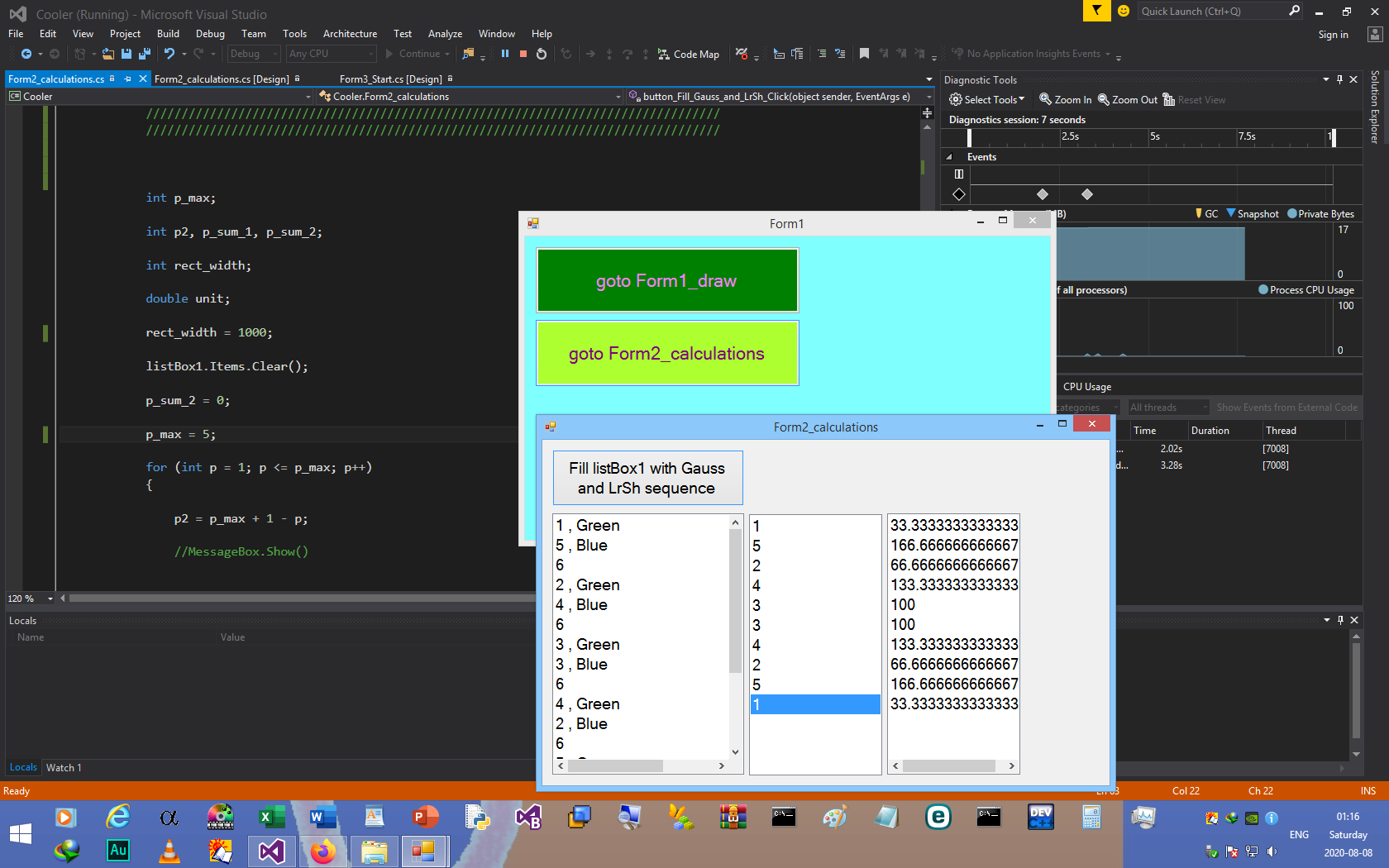Open member dropdown button_Fill_Gauss_and_LrSh_Click
This screenshot has width=1389, height=868.
click(x=780, y=97)
